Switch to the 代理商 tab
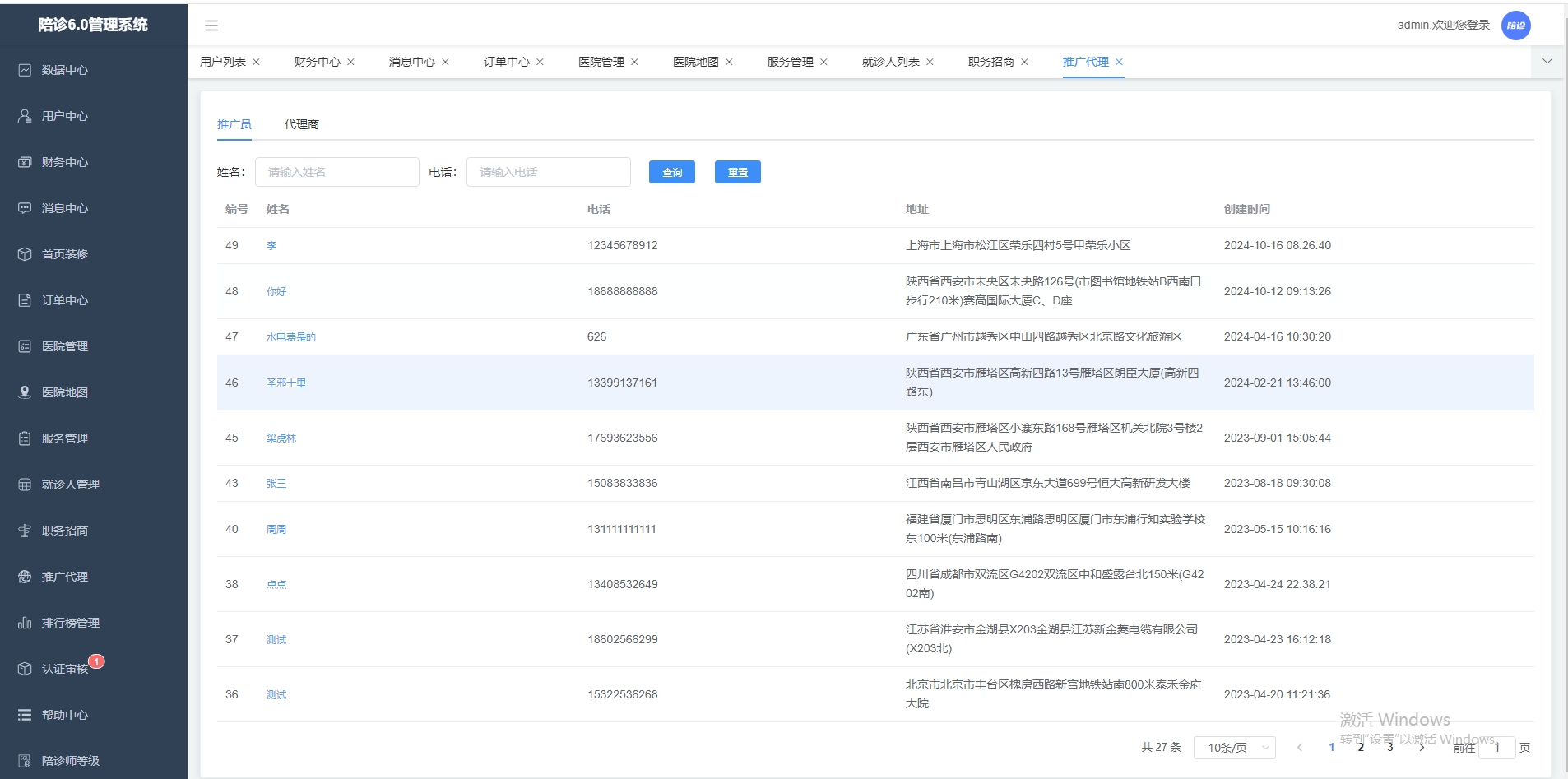Viewport: 1568px width, 779px height. [x=301, y=124]
